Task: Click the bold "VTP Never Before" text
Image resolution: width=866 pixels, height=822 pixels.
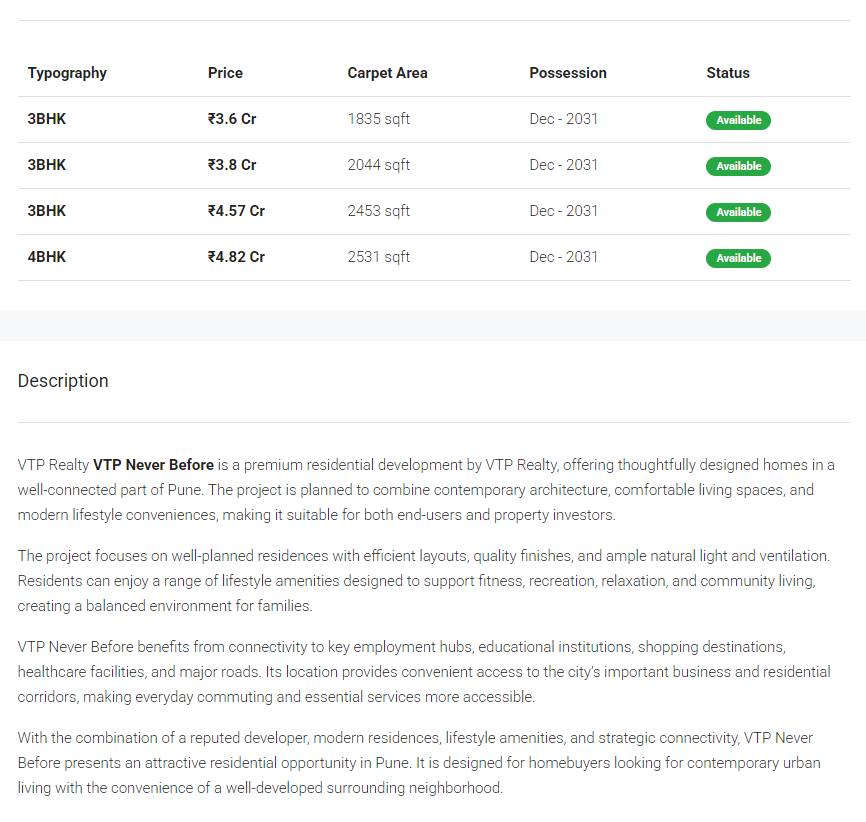Action: coord(154,465)
